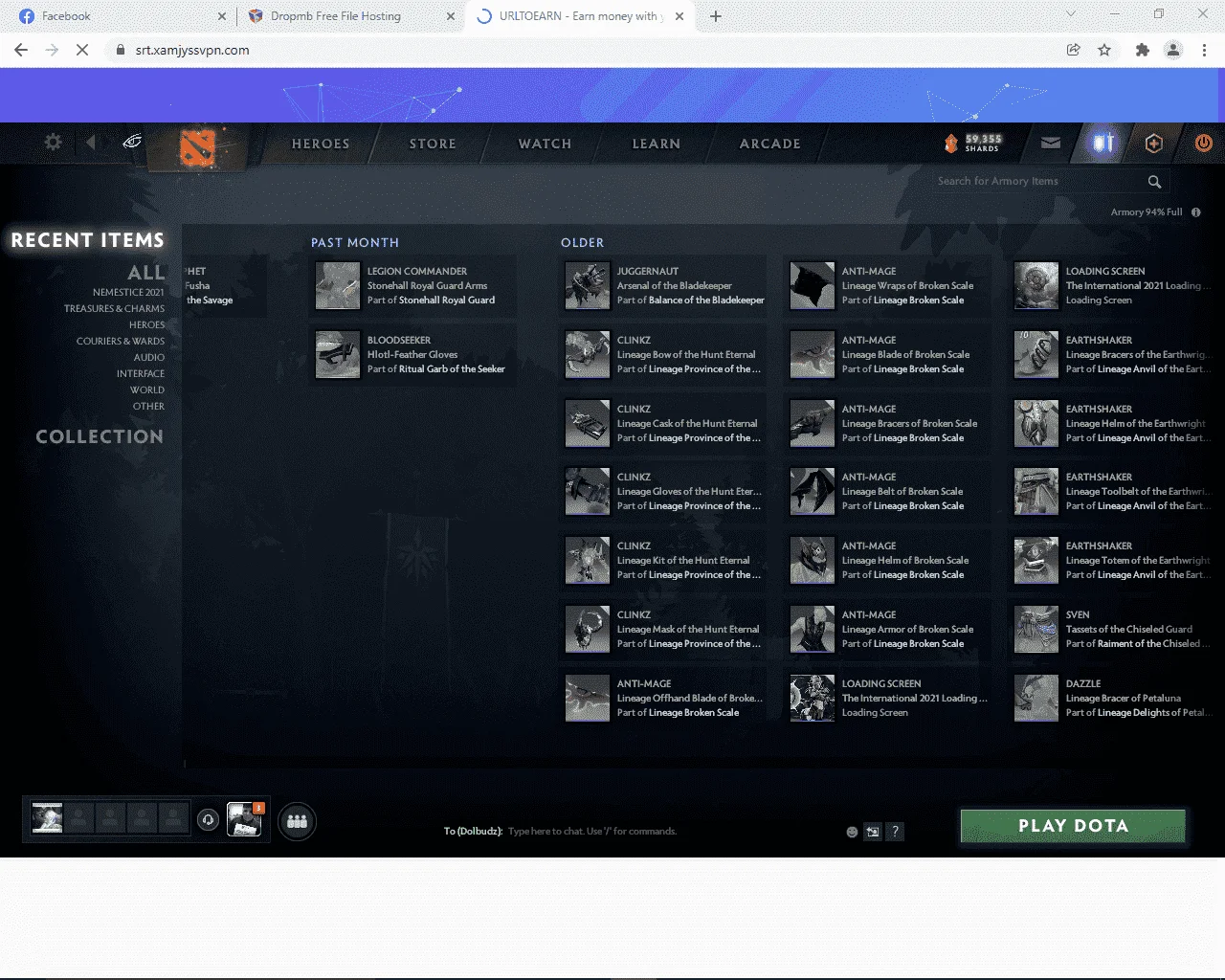Viewport: 1225px width, 980px height.
Task: Open the Chrome profile avatar
Action: 1173,50
